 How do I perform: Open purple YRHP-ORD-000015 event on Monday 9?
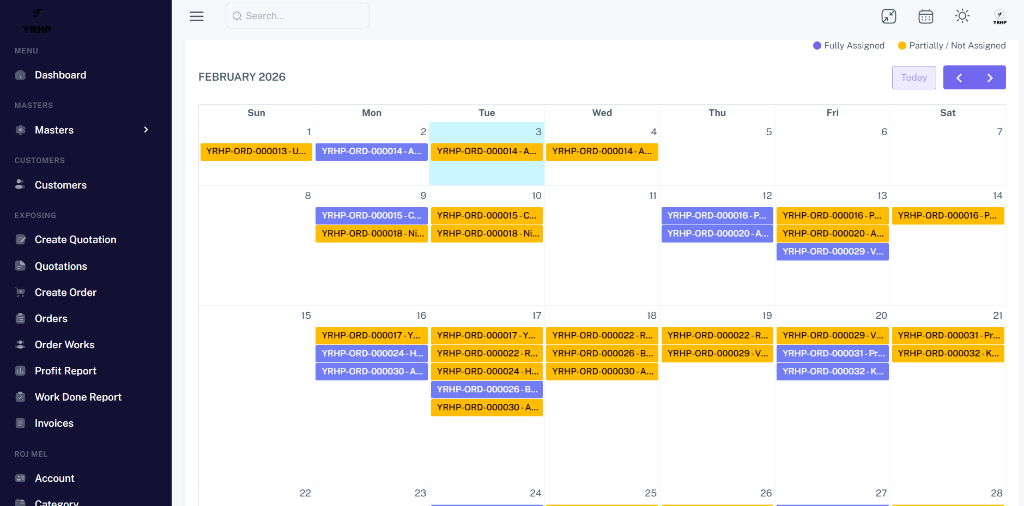(x=372, y=215)
